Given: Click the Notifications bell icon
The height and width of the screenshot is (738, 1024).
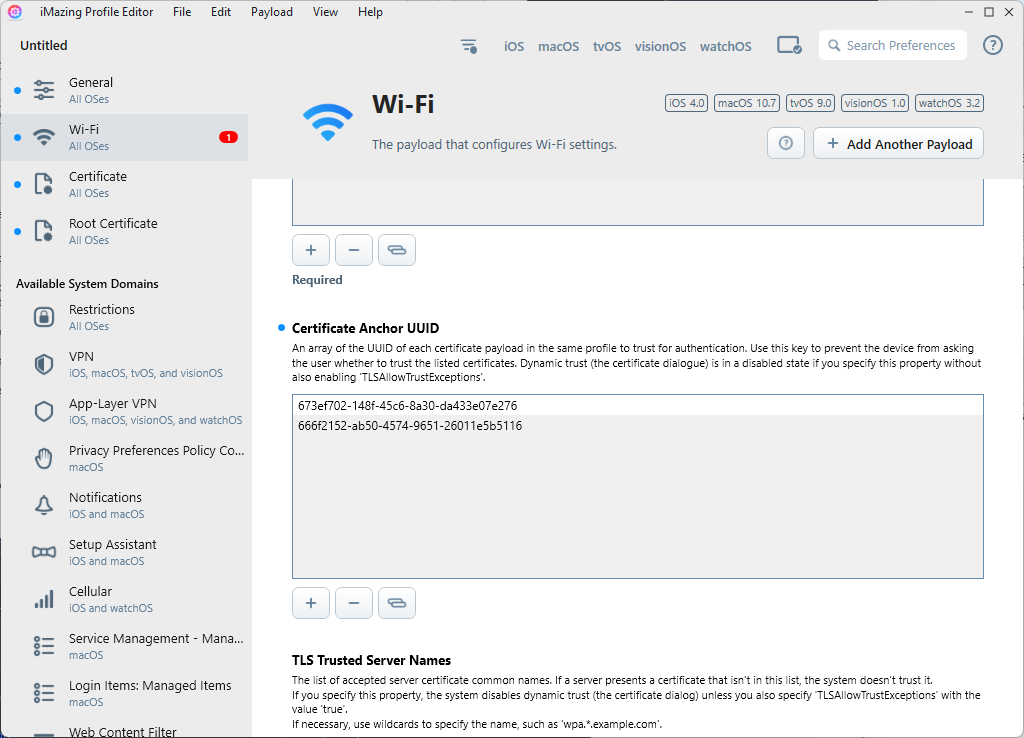Looking at the screenshot, I should [44, 505].
